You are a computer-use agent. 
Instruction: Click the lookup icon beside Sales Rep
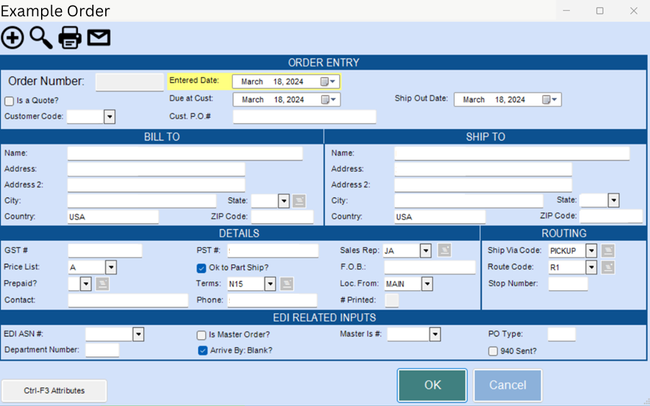click(444, 250)
